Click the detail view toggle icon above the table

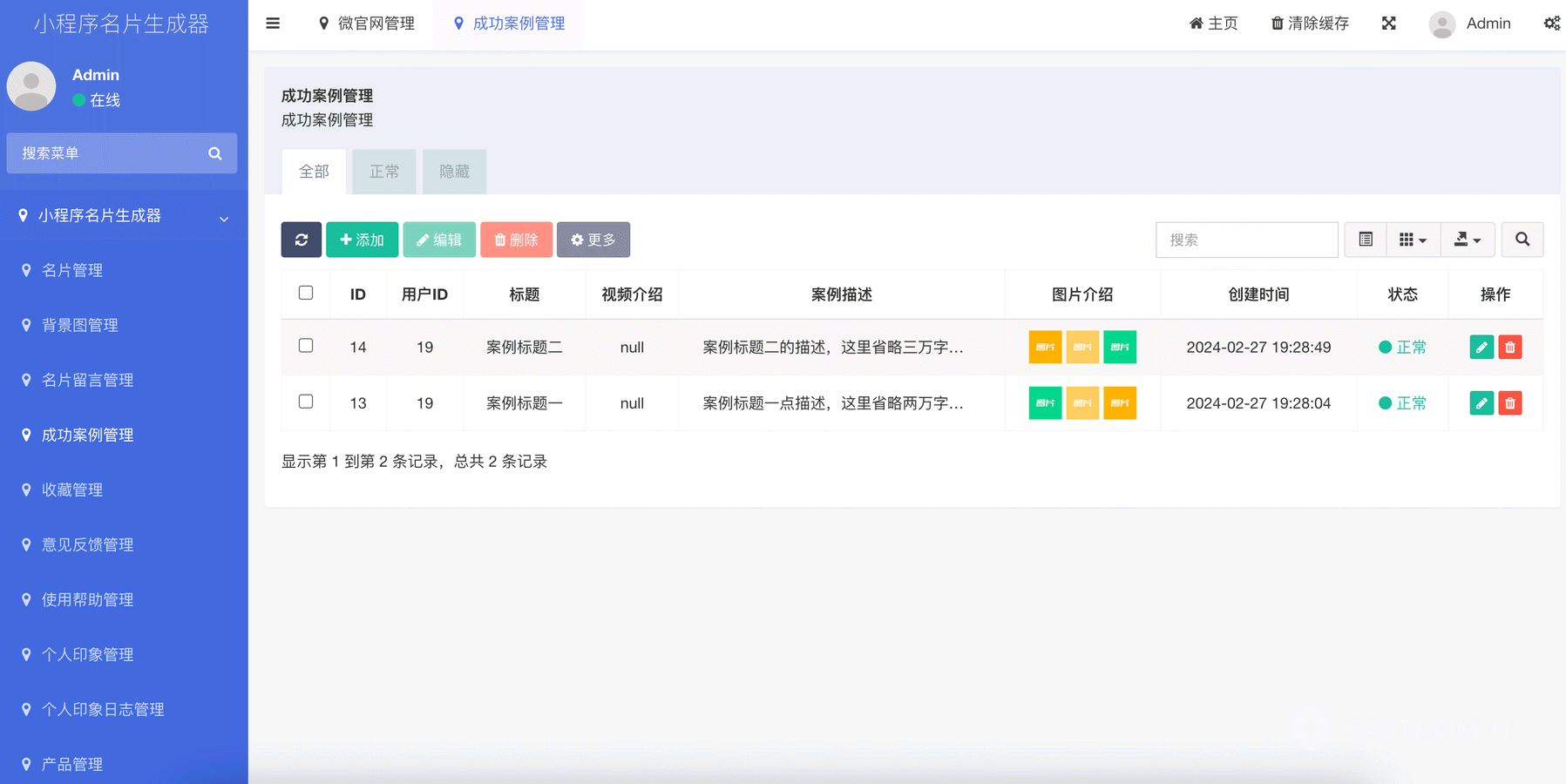point(1365,240)
